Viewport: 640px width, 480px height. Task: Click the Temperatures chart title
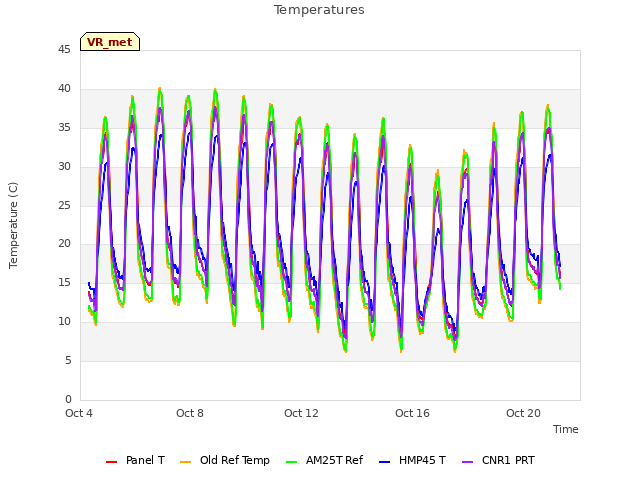click(x=319, y=10)
